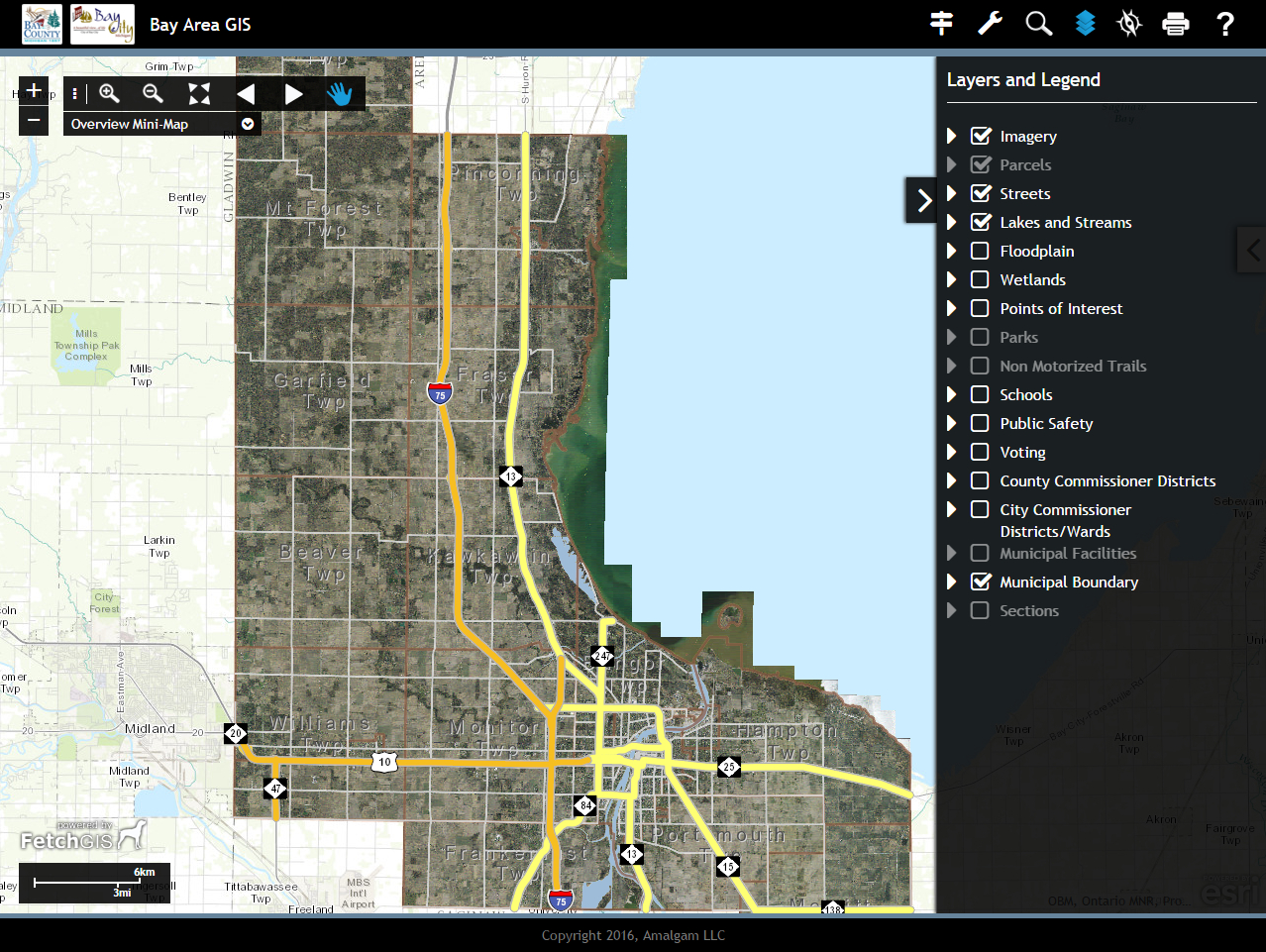Screen dimensions: 1266x952
Task: Turn on the Wetlands layer
Action: (980, 279)
